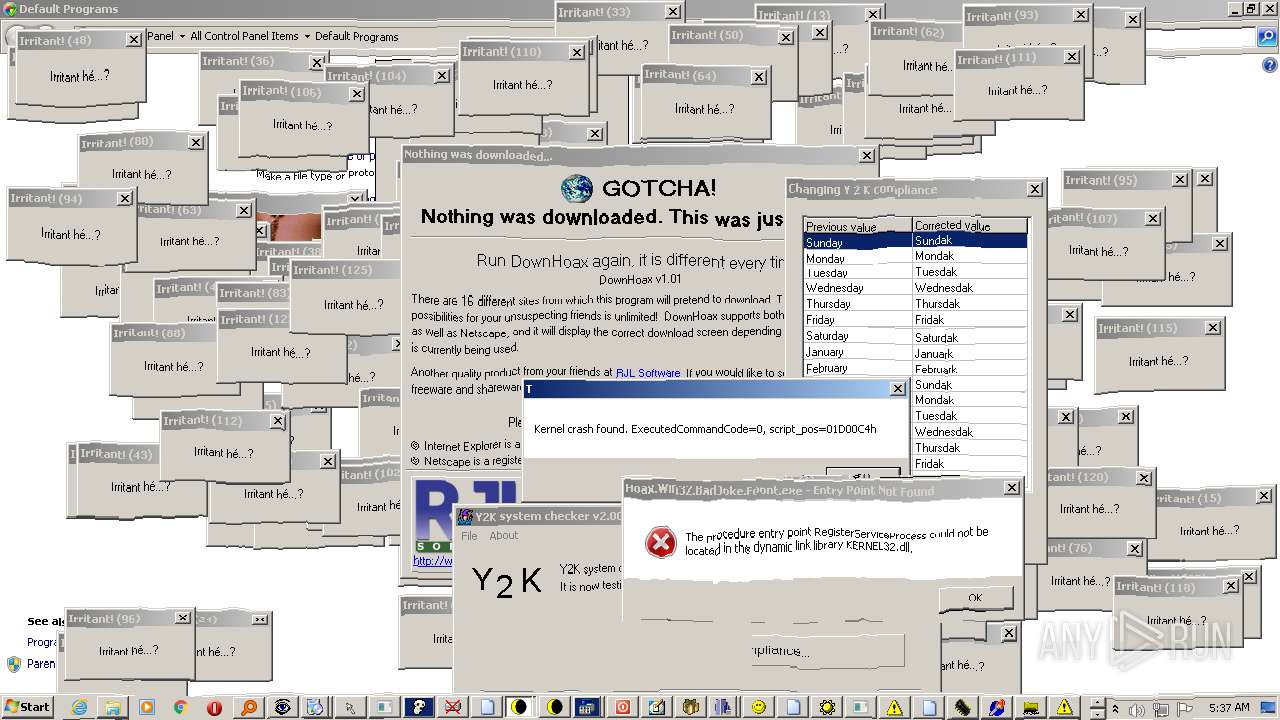Select the gift box taskbar button
The image size is (1280, 720).
coord(690,707)
